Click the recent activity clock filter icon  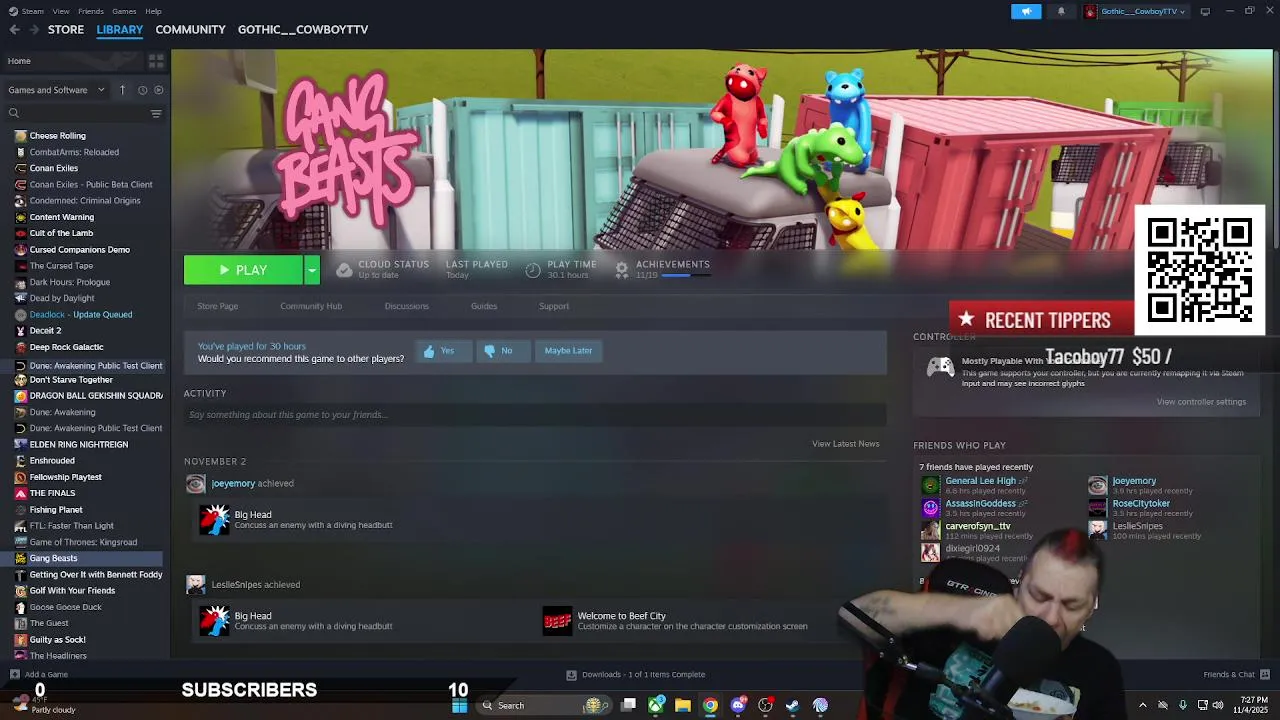click(x=142, y=90)
